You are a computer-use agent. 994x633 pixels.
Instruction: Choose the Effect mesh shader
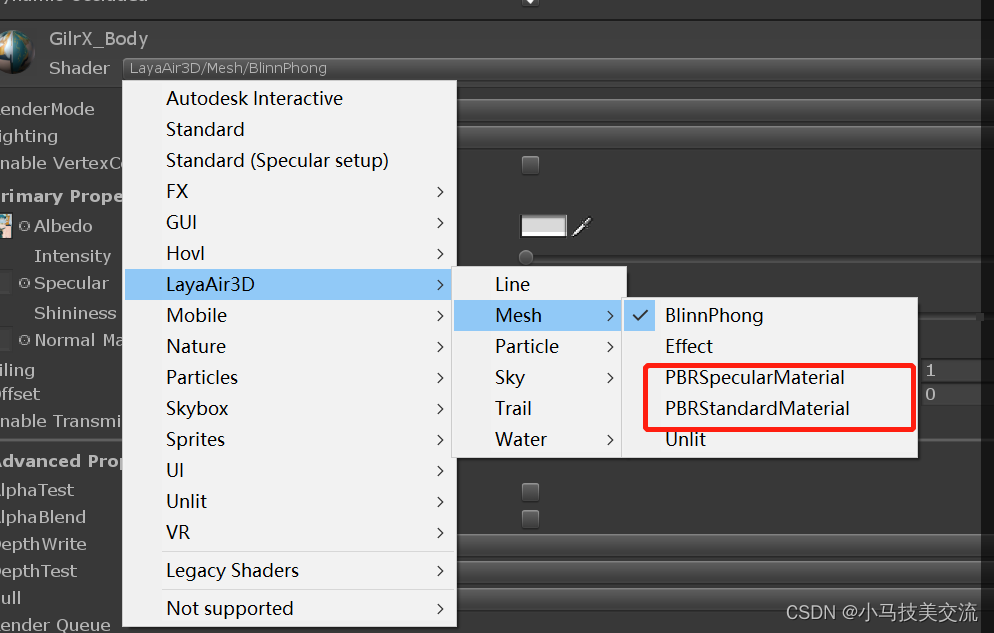(770, 347)
